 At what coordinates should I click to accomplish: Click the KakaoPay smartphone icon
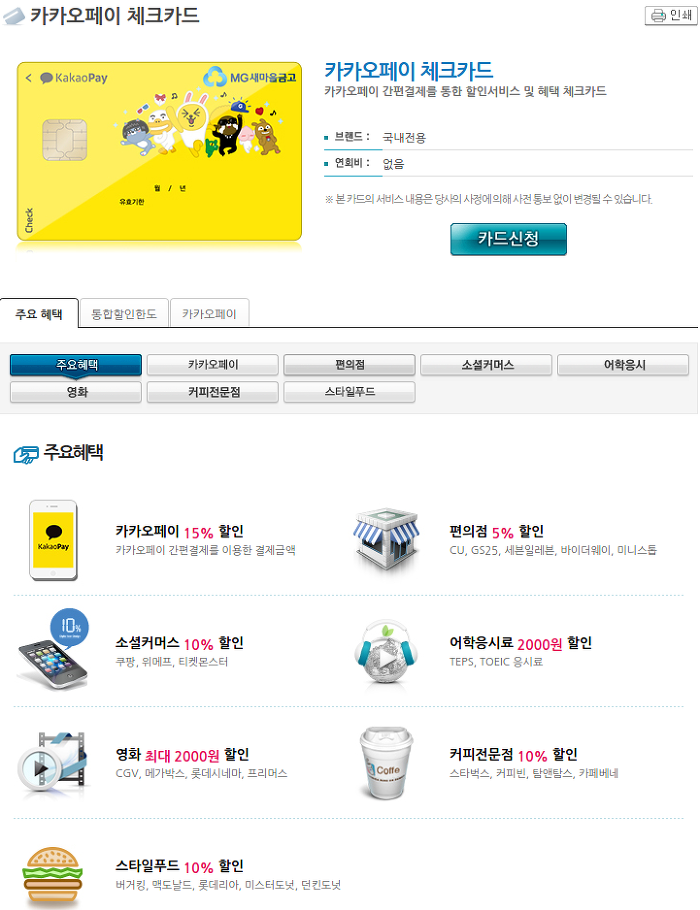coord(53,540)
